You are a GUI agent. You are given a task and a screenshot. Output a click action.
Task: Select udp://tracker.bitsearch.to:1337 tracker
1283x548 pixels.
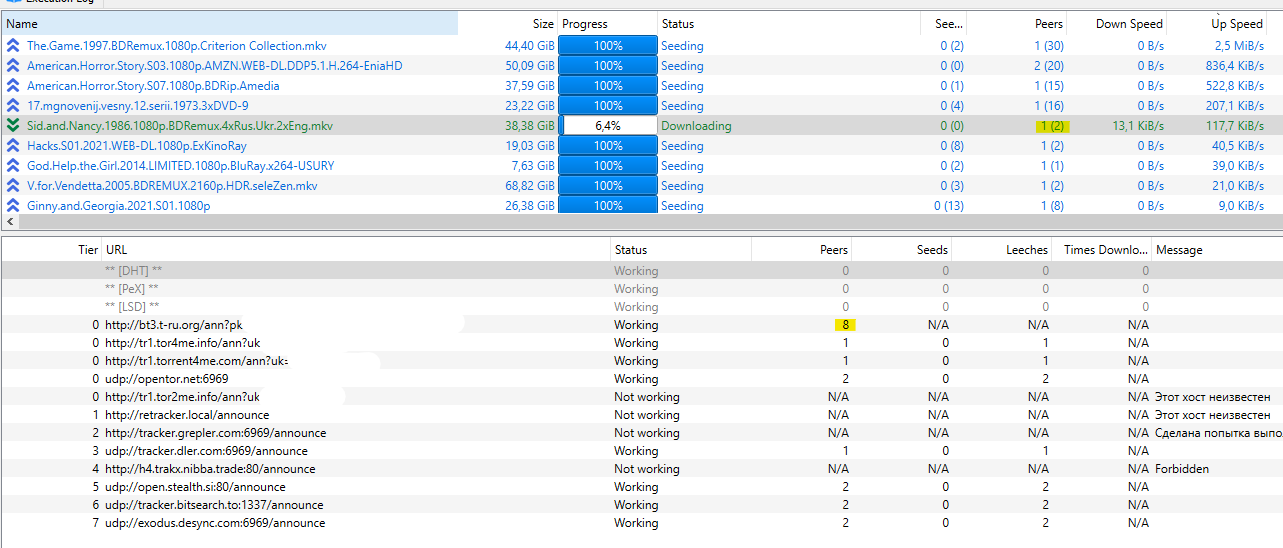pyautogui.click(x=214, y=505)
